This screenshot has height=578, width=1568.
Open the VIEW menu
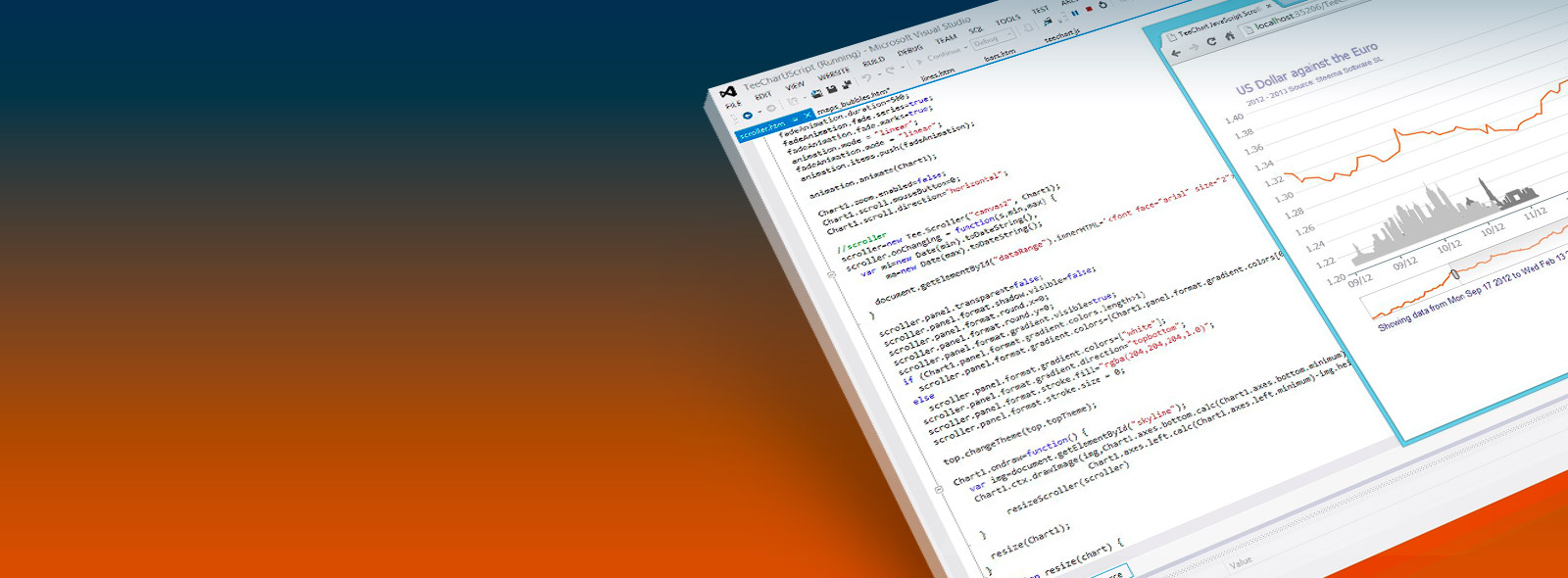click(795, 85)
